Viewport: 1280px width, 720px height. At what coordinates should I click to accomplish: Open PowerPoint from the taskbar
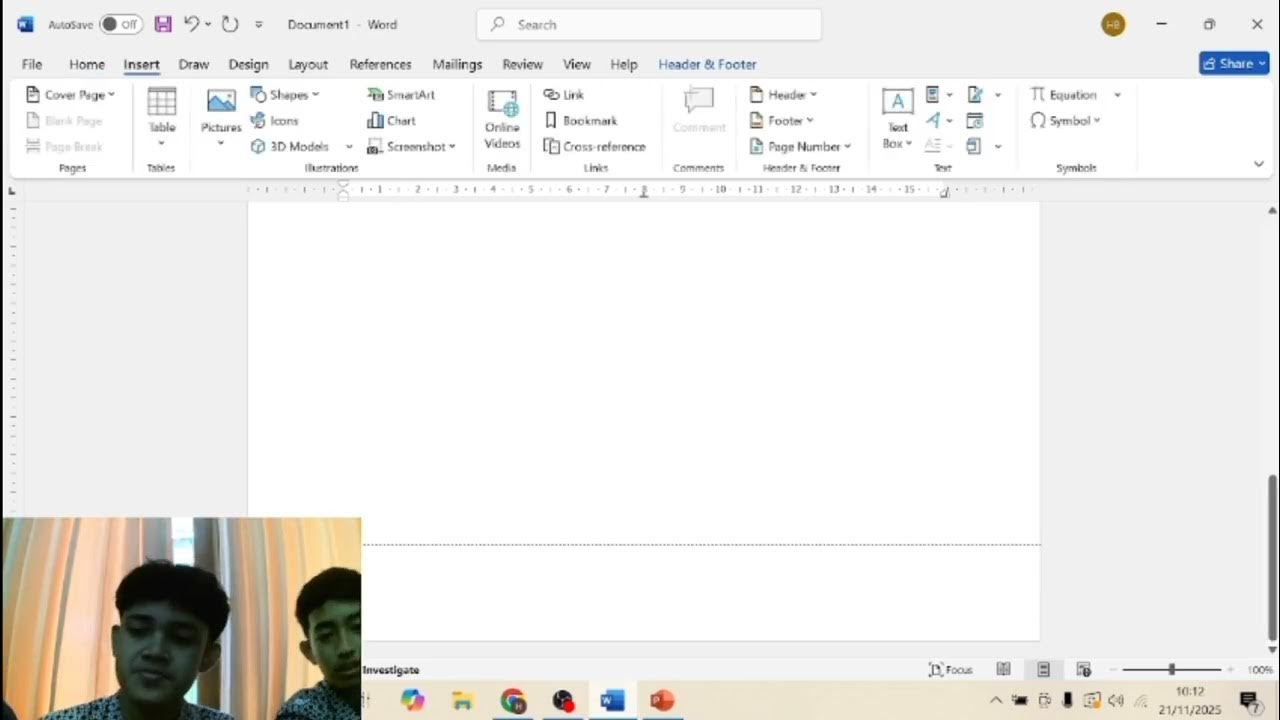(x=662, y=701)
